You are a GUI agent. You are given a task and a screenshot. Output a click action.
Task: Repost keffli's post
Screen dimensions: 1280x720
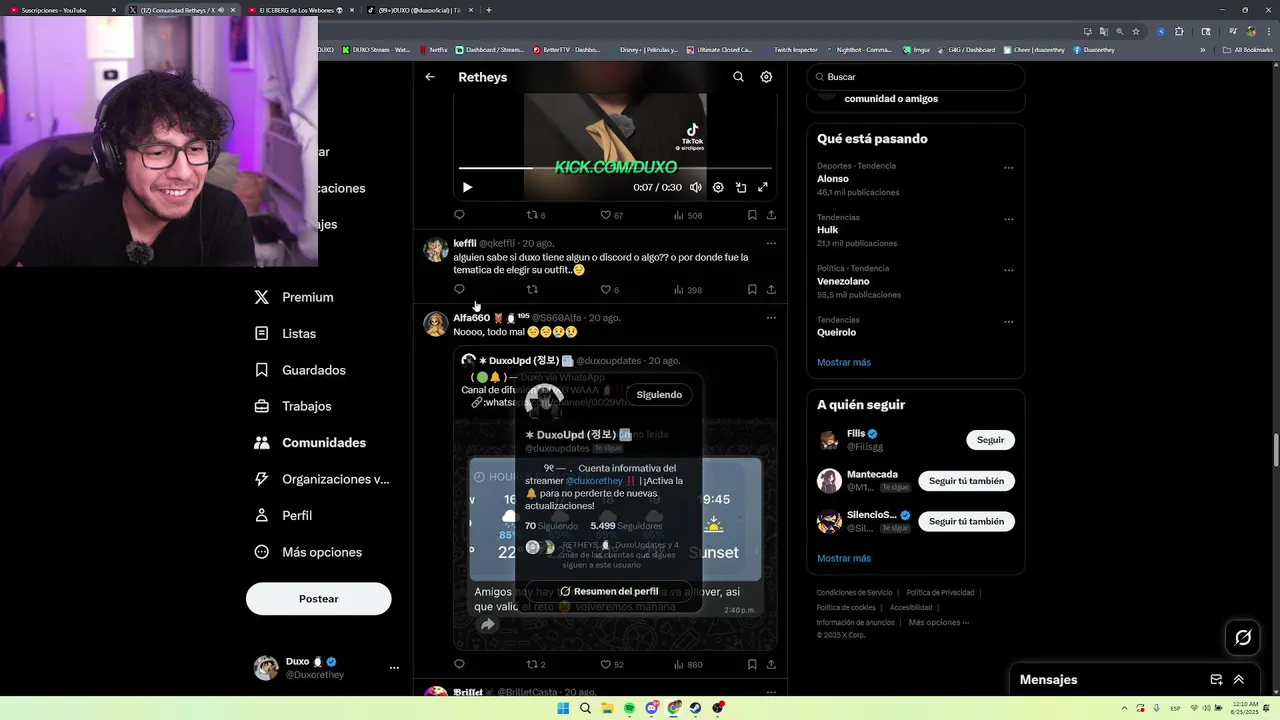tap(532, 290)
